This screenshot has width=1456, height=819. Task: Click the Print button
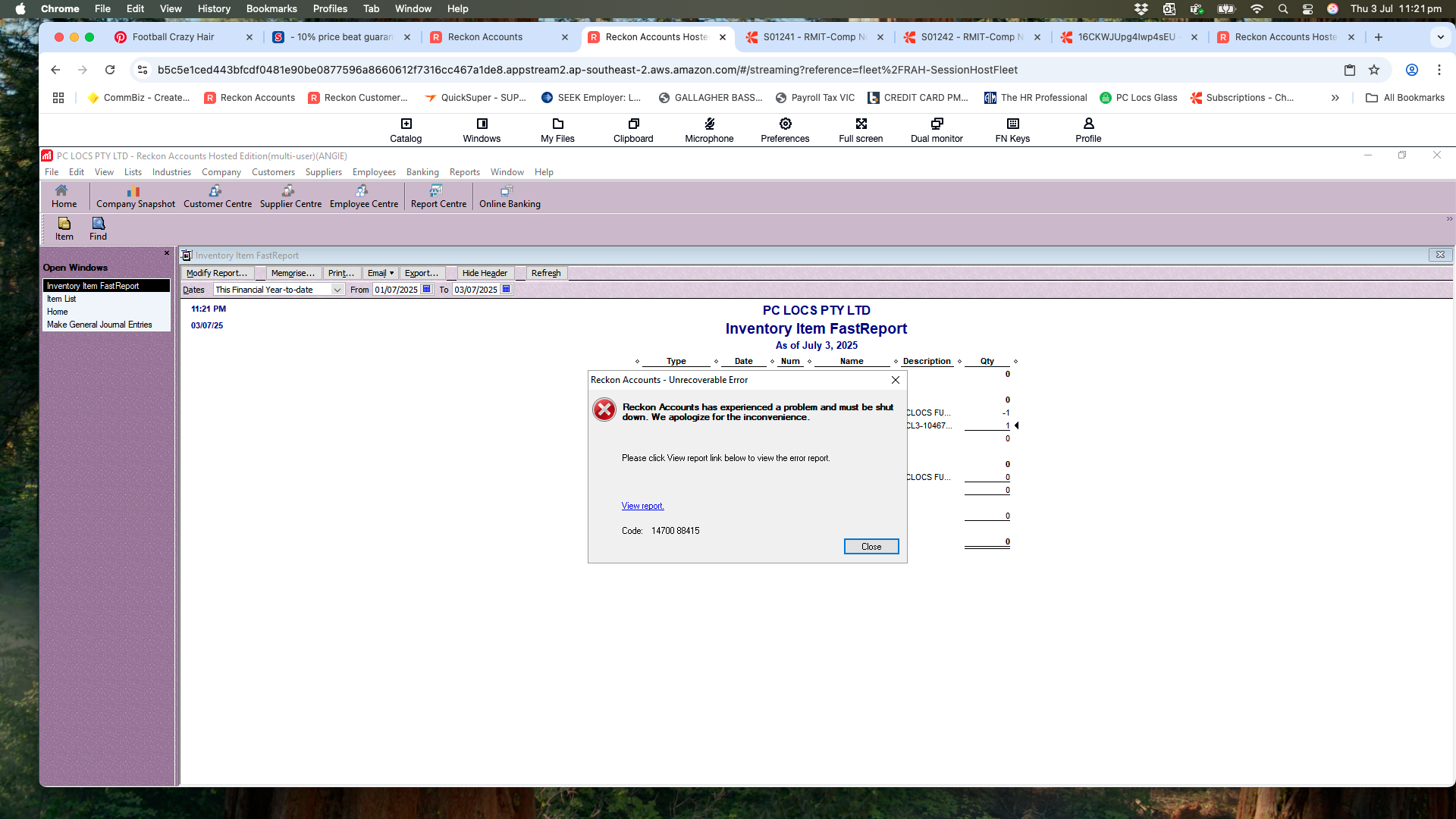pyautogui.click(x=341, y=273)
